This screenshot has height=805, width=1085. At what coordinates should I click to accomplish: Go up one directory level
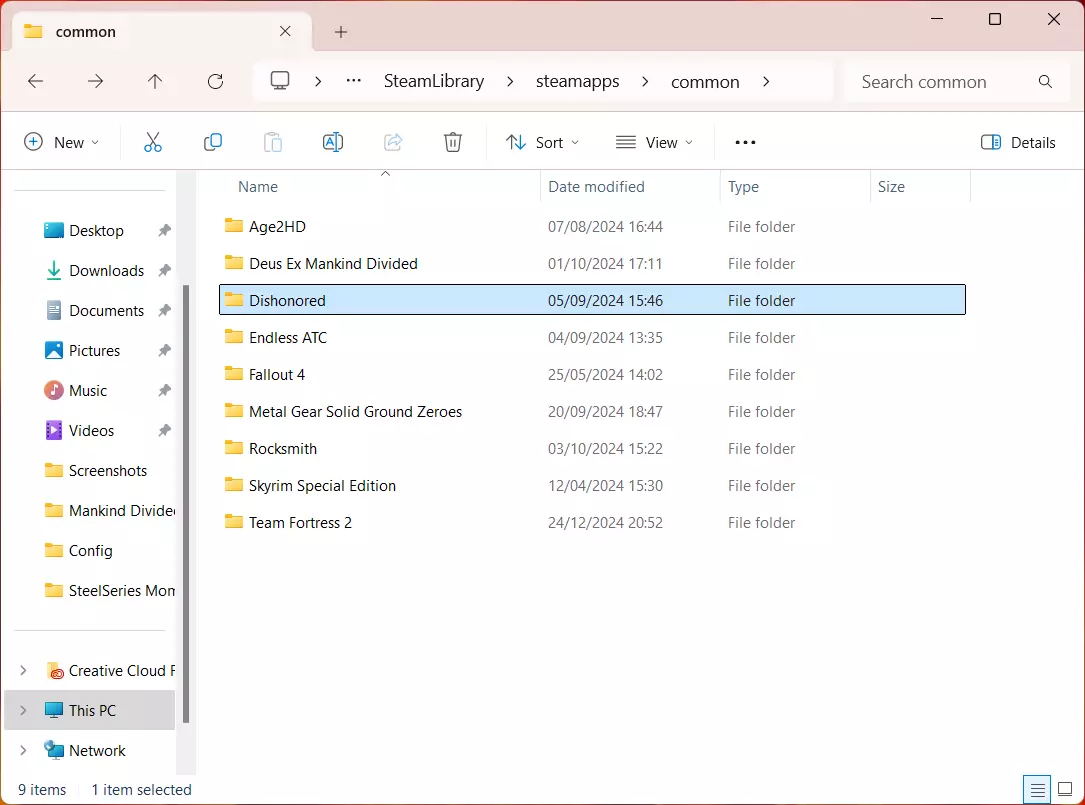coord(155,82)
